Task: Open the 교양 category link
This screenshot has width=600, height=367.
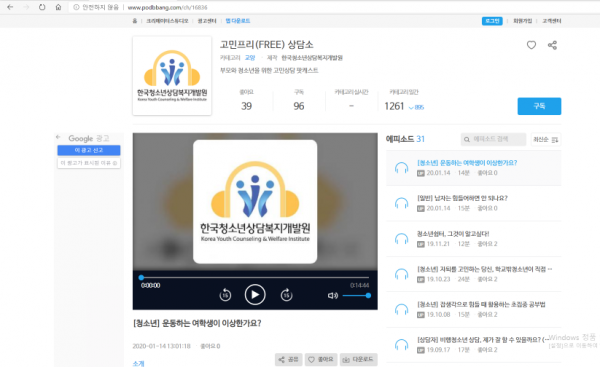Action: [x=250, y=58]
